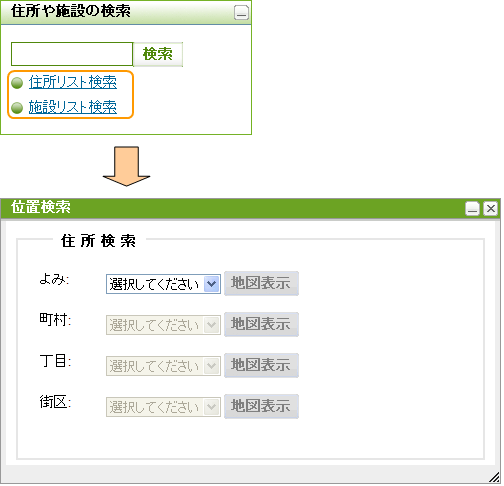
Task: Click the 住所や施設の検索 panel header
Action: [117, 12]
